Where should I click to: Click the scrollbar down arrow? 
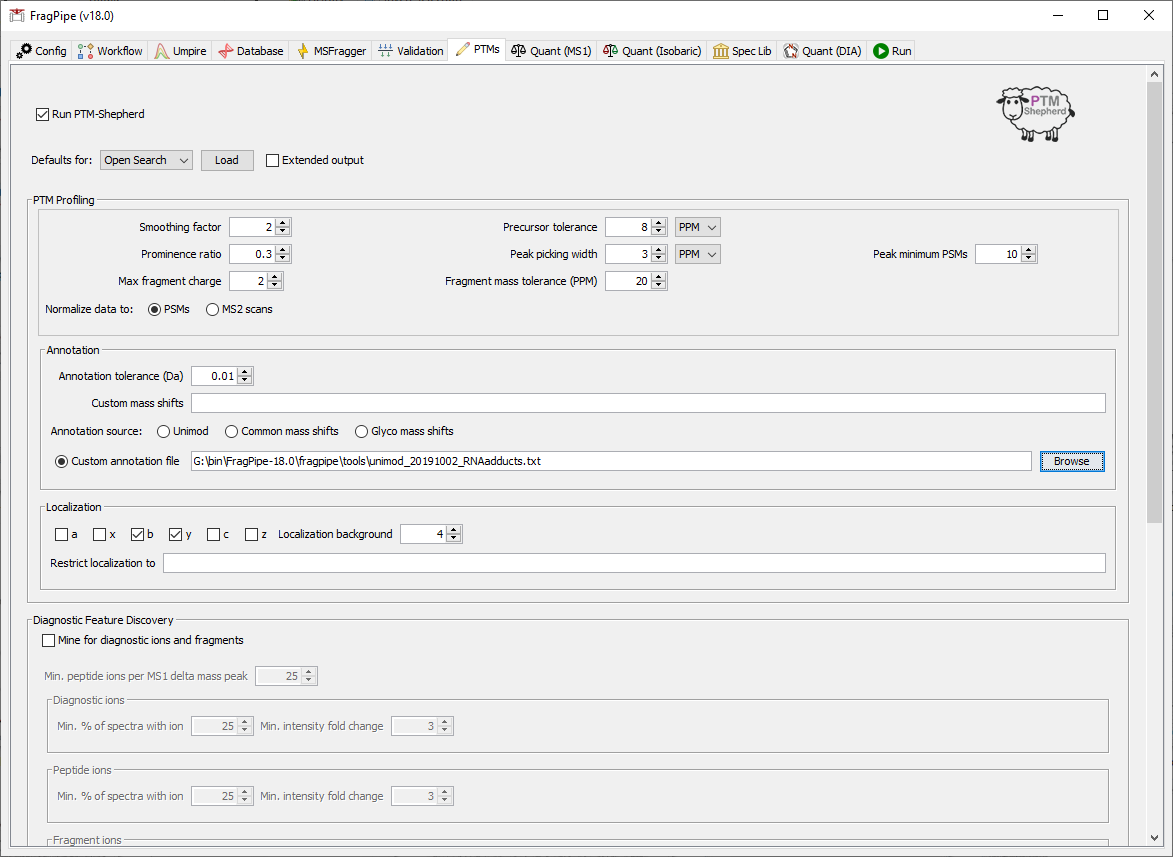point(1154,838)
